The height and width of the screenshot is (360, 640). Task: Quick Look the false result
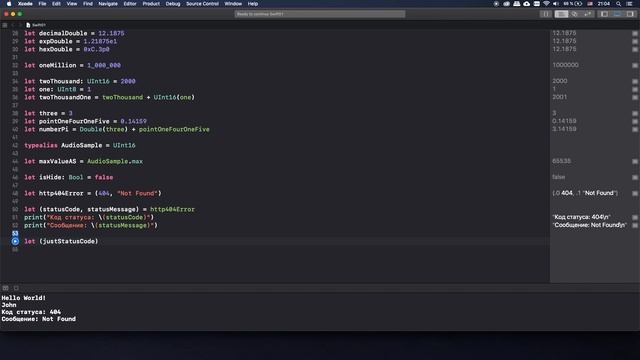click(x=635, y=177)
